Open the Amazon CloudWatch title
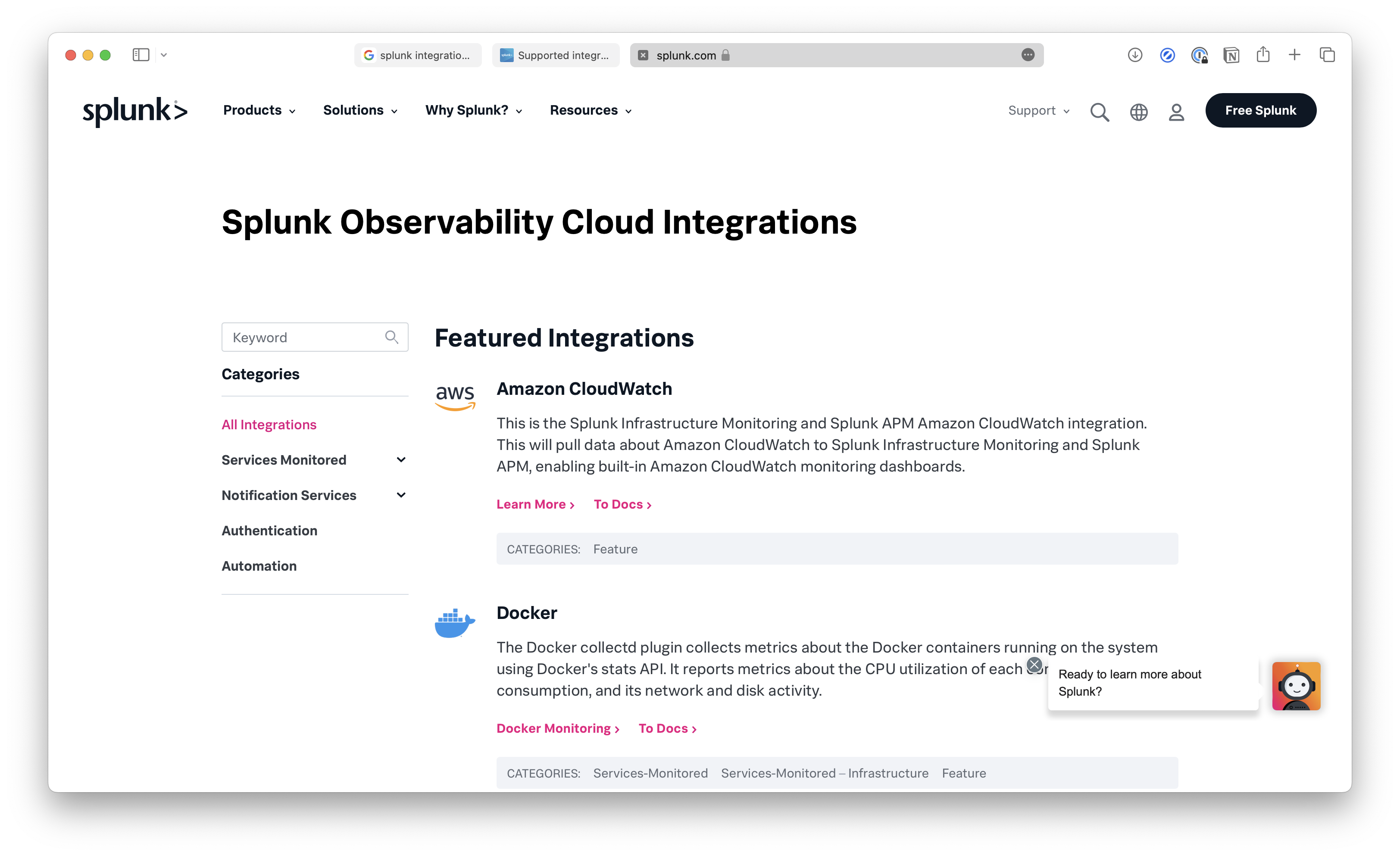This screenshot has width=1400, height=856. coord(584,388)
